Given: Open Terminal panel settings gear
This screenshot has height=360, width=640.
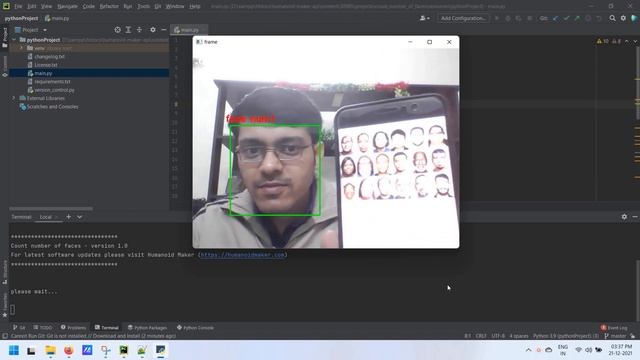Looking at the screenshot, I should (624, 217).
